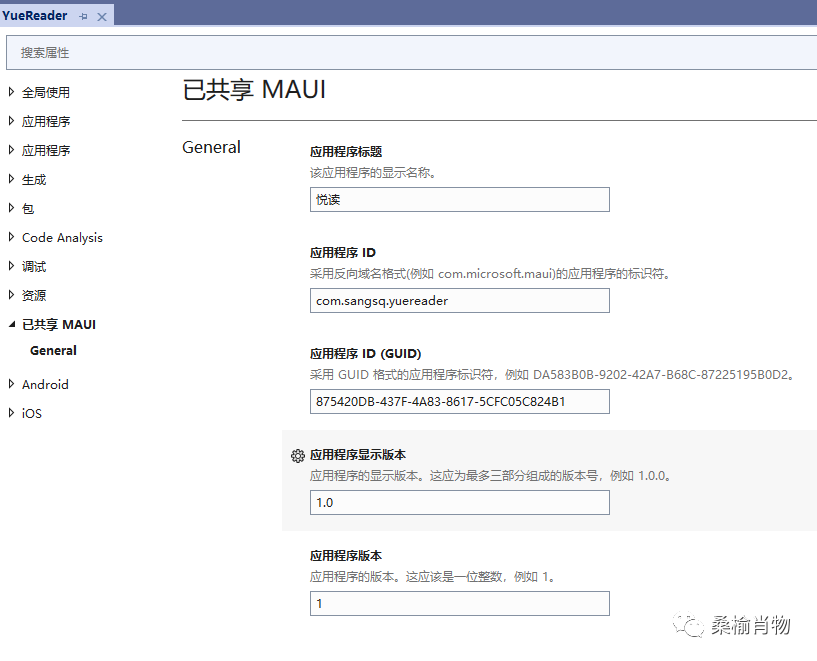Click the 应用程序标题 field containing 悦读
Viewport: 817px width, 661px height.
click(x=459, y=199)
